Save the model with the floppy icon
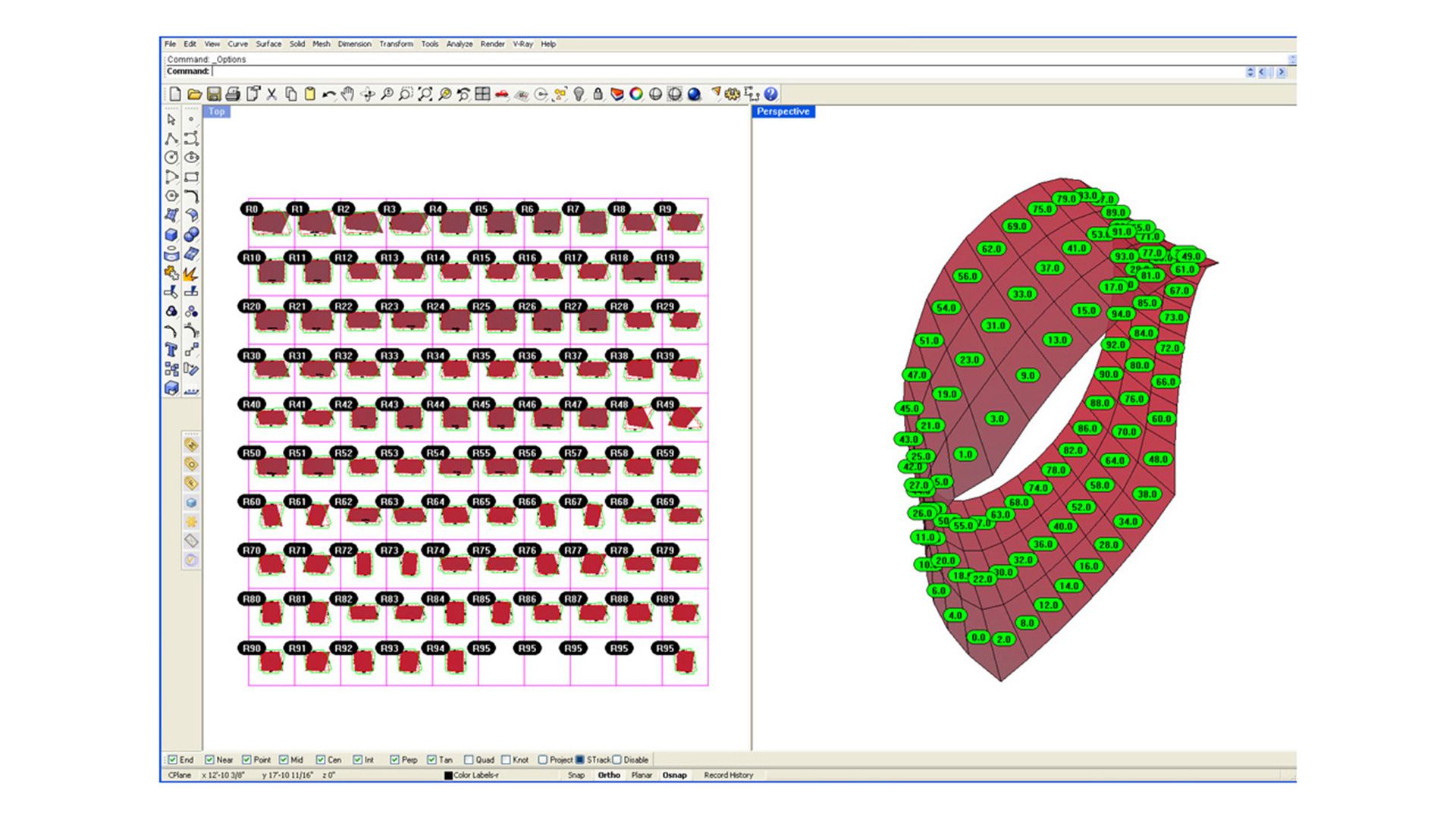 click(x=214, y=94)
